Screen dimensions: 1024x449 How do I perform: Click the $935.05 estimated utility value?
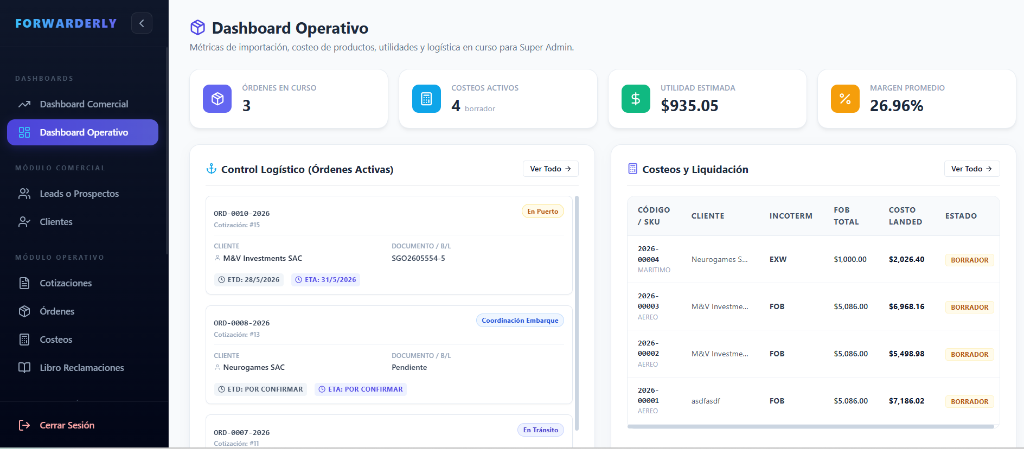point(690,106)
